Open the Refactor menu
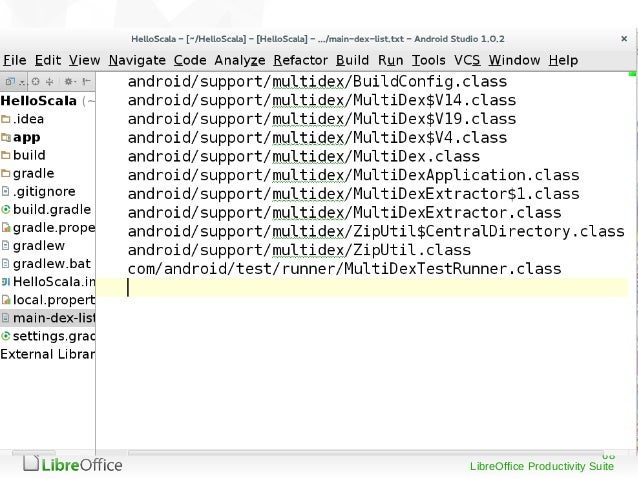 click(x=300, y=60)
